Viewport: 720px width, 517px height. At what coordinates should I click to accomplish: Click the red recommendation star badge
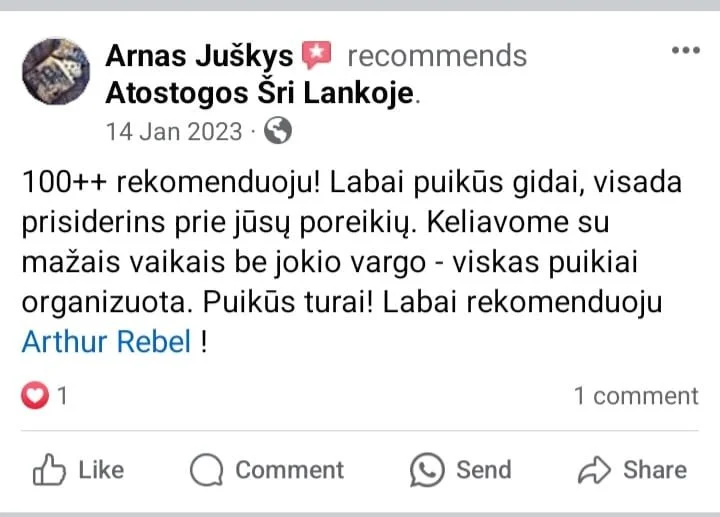(316, 55)
